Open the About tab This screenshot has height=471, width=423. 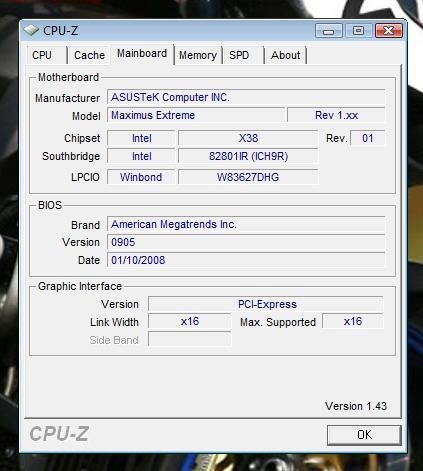pyautogui.click(x=286, y=55)
